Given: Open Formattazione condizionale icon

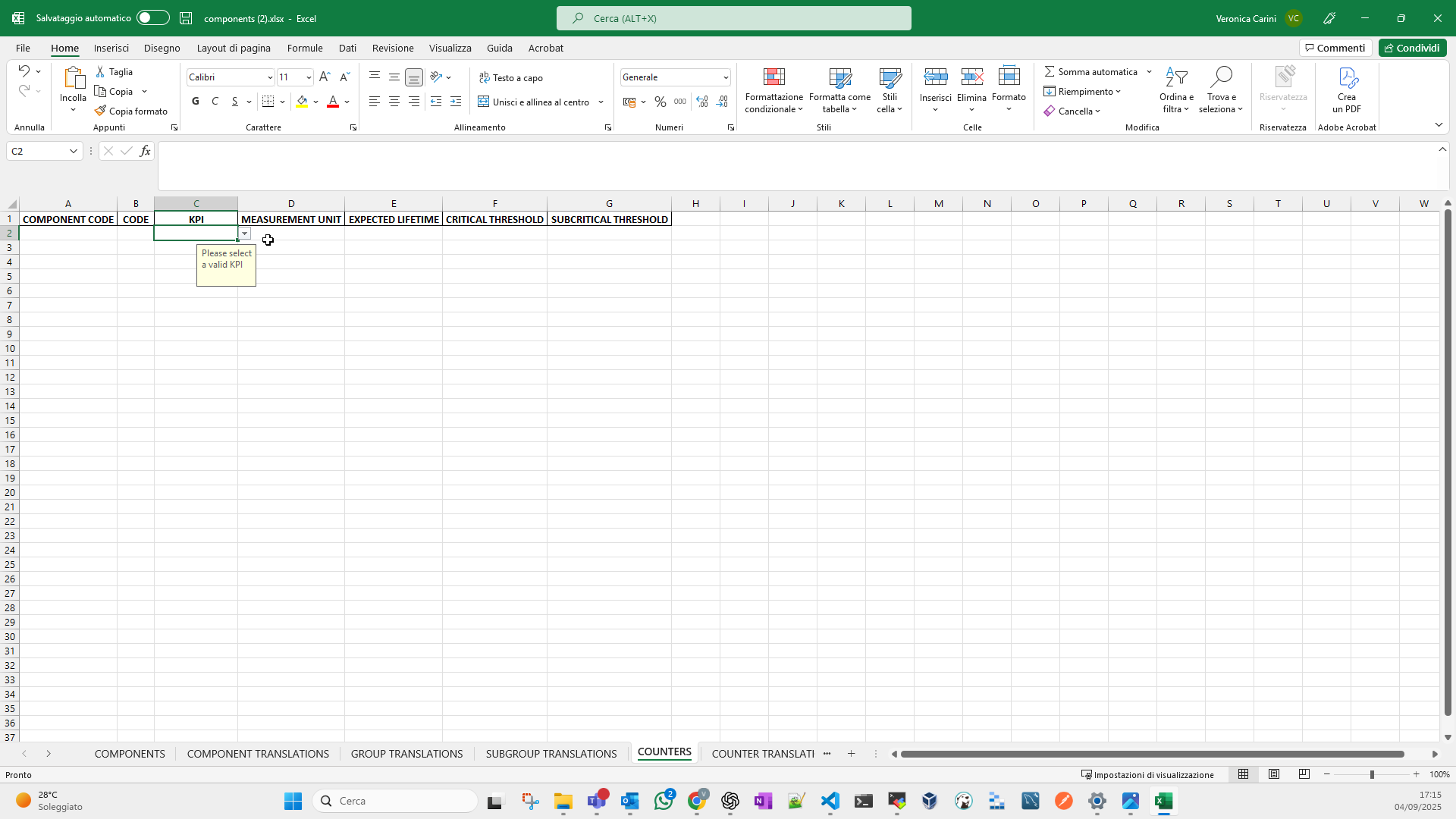Looking at the screenshot, I should point(773,77).
